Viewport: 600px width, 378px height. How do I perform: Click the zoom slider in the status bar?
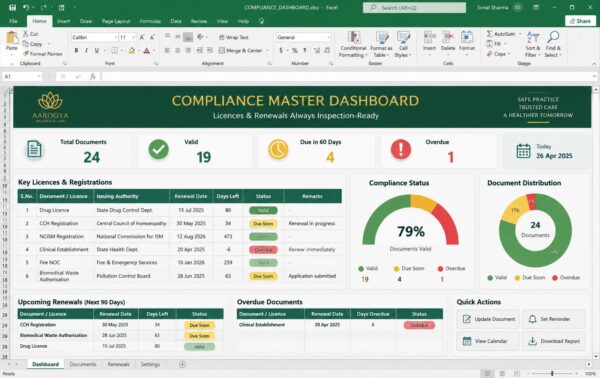(x=552, y=373)
